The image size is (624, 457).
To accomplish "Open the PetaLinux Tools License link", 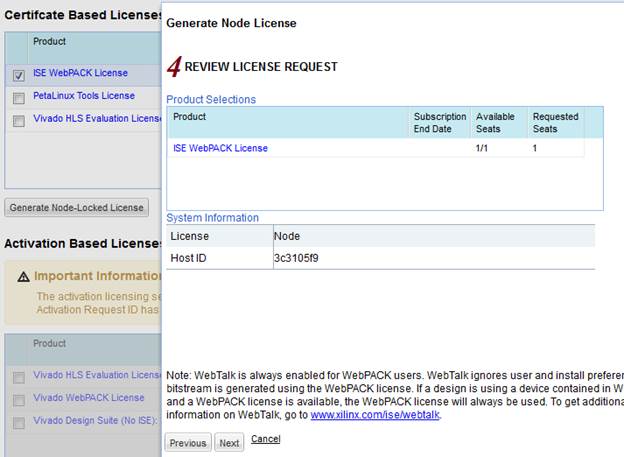I will [x=84, y=96].
